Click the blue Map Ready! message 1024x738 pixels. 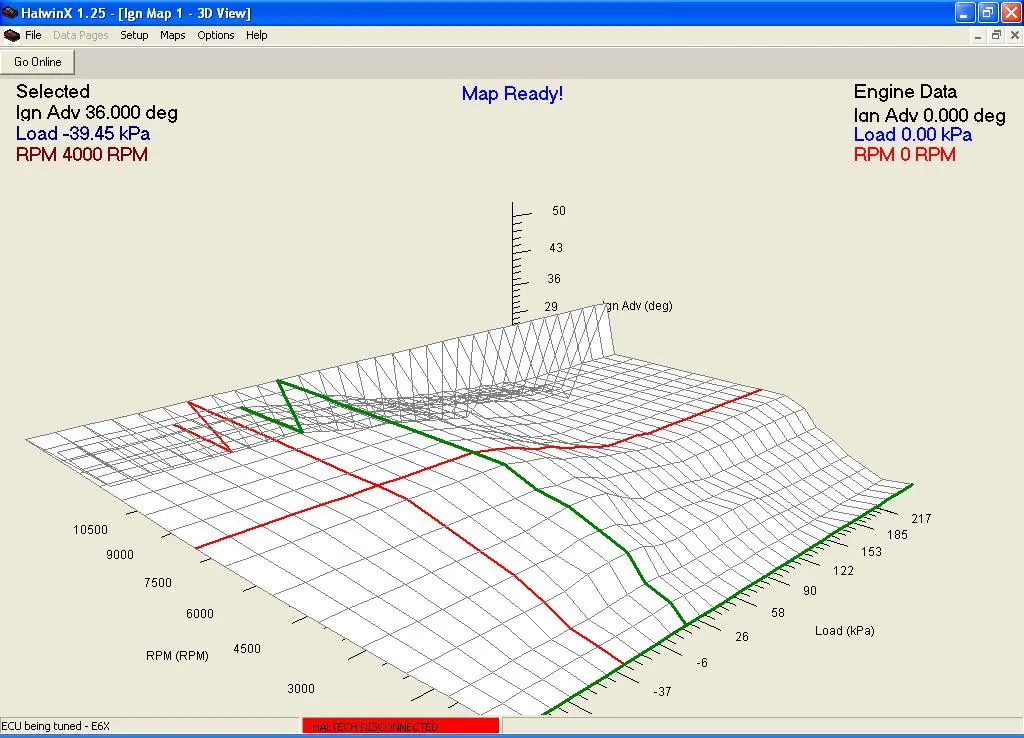point(512,94)
